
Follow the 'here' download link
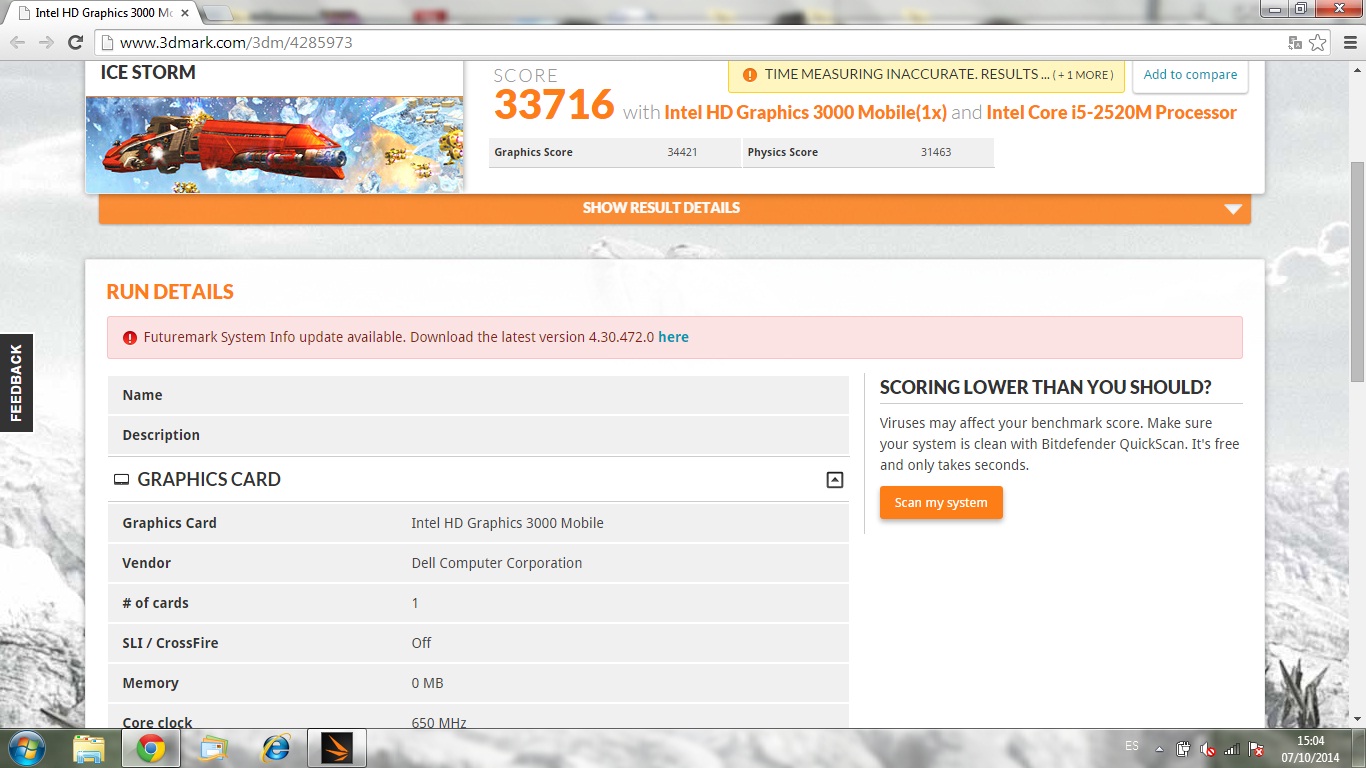coord(673,337)
